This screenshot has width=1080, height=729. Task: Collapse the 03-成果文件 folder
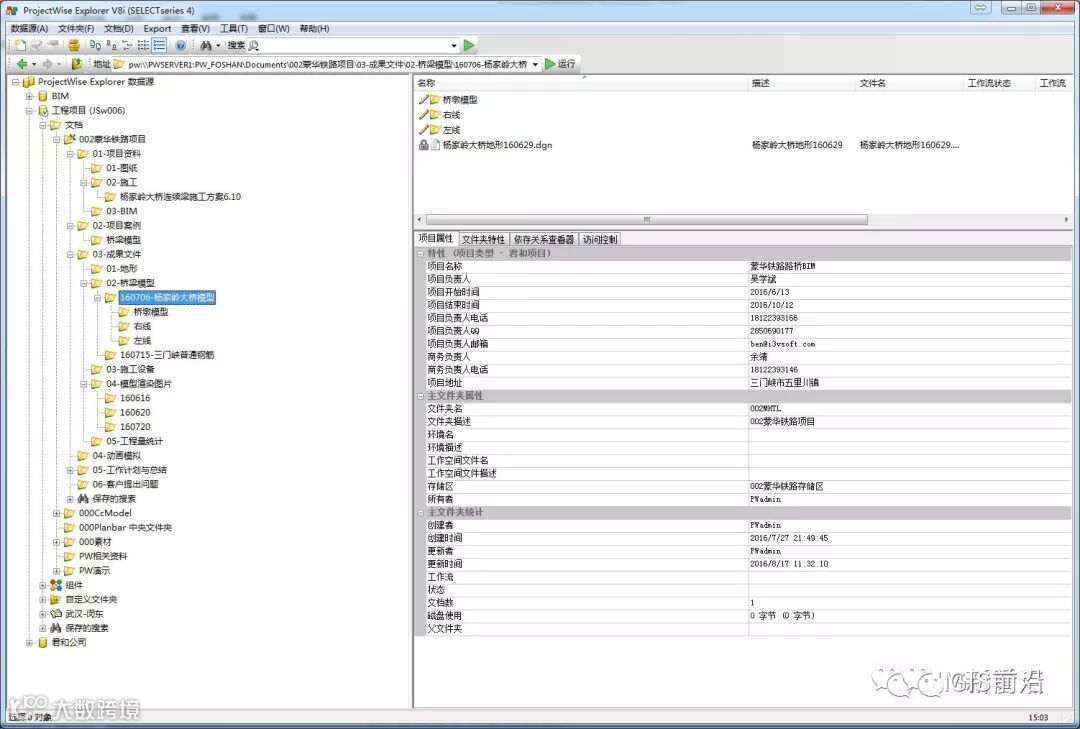pos(70,254)
